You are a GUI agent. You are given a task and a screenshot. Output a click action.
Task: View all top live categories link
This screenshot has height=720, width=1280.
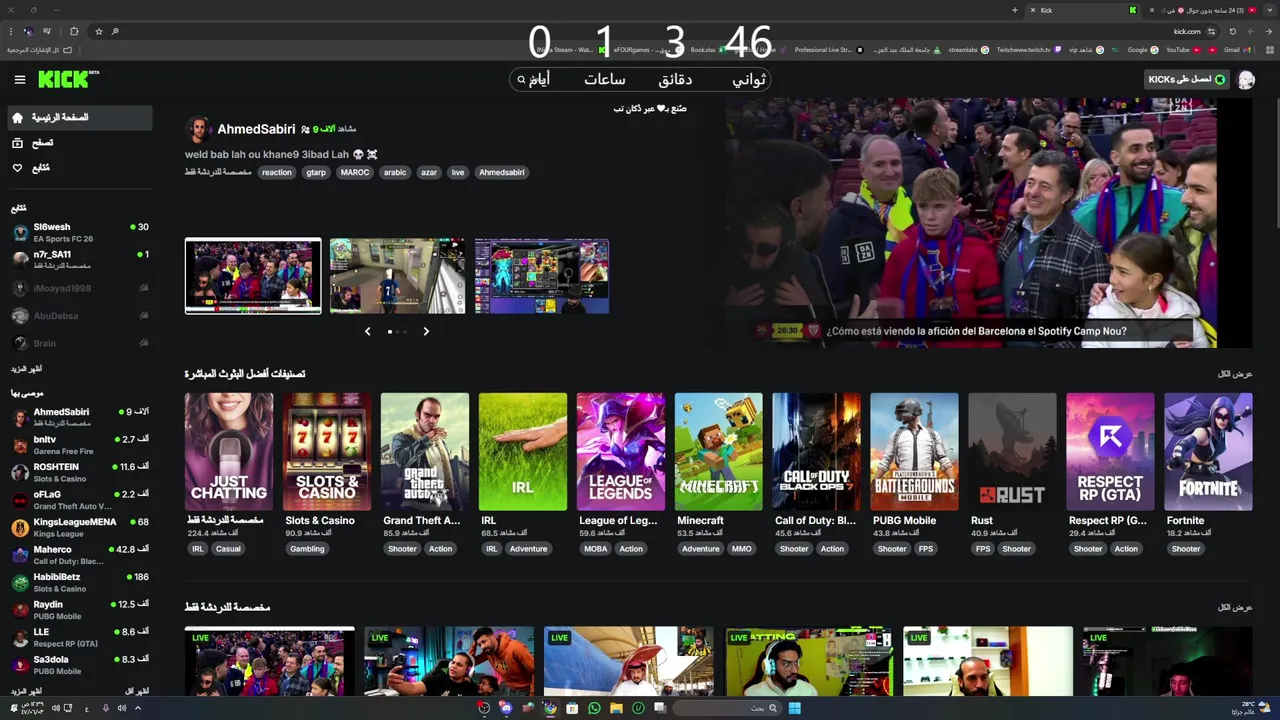(x=1235, y=374)
